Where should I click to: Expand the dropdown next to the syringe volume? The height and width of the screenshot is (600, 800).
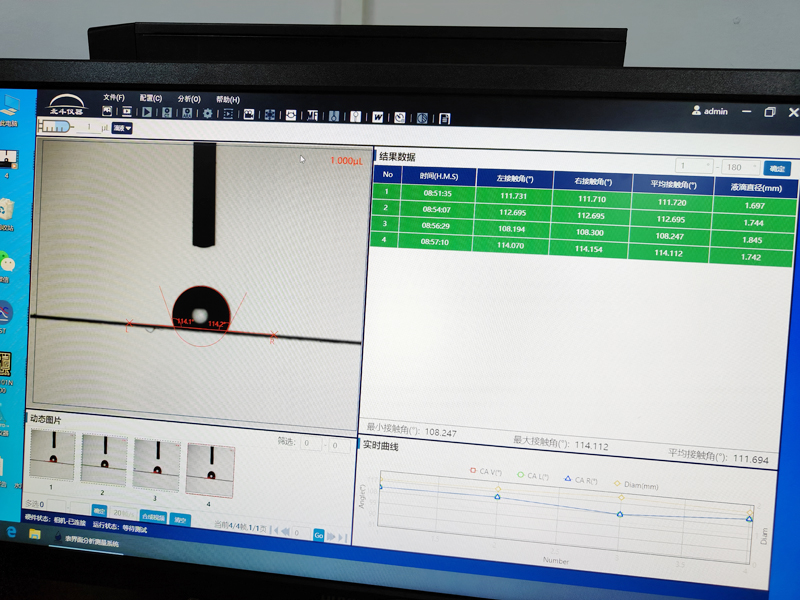pos(122,128)
